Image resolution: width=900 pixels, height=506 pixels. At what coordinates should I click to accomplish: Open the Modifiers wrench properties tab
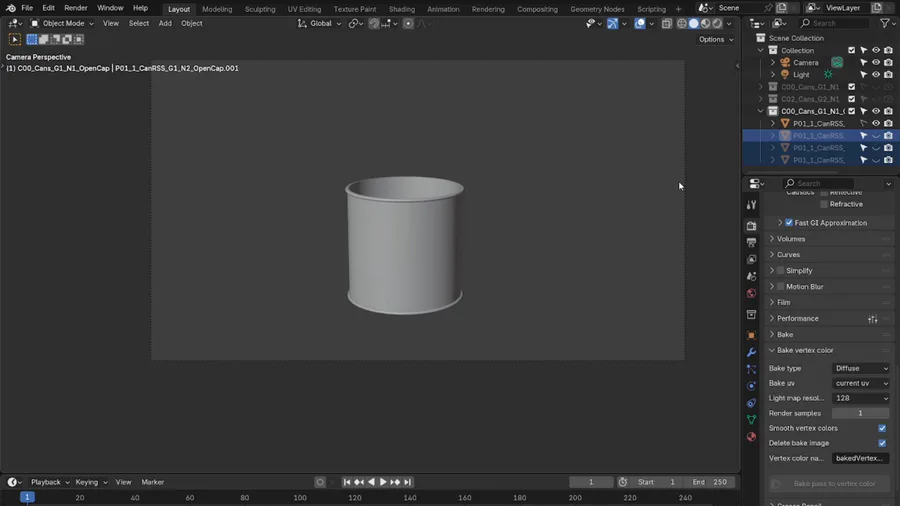click(x=751, y=352)
